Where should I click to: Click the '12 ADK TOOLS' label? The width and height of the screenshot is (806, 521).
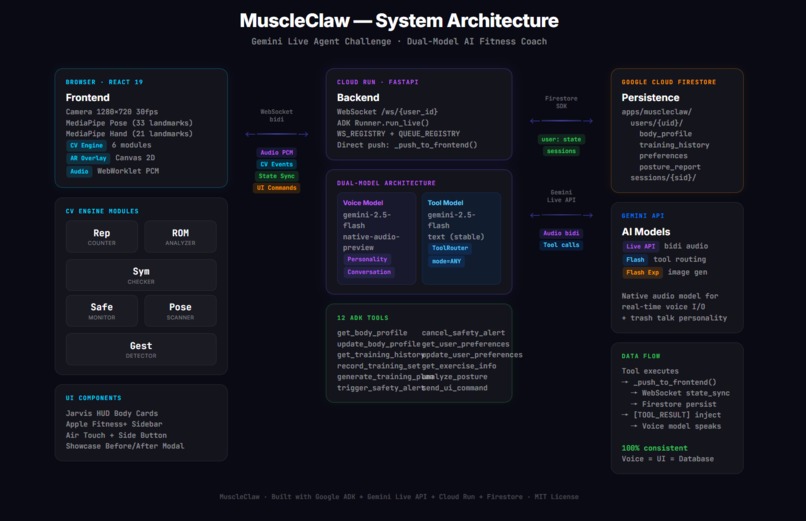[362, 318]
